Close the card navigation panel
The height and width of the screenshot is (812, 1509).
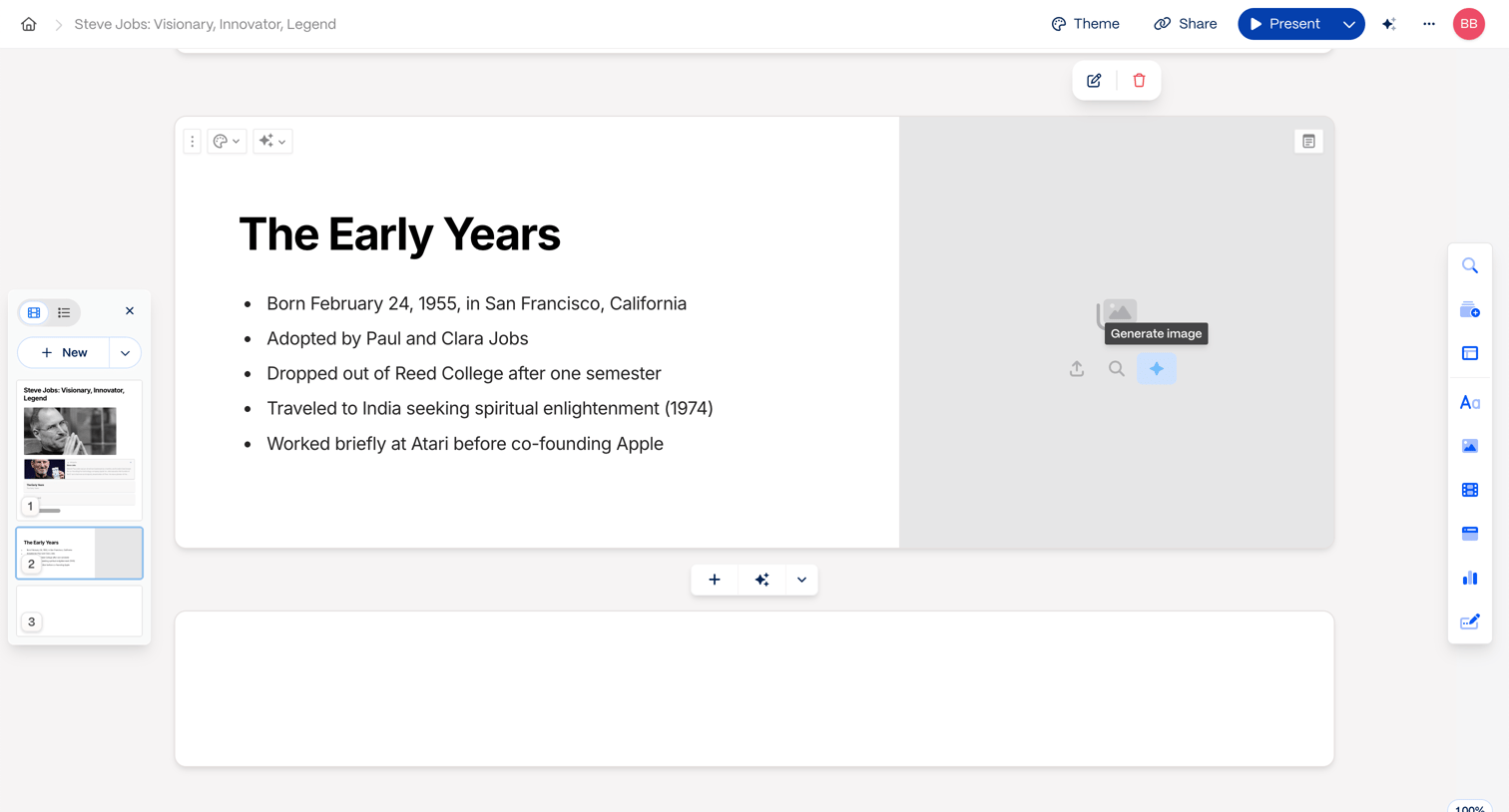tap(130, 311)
